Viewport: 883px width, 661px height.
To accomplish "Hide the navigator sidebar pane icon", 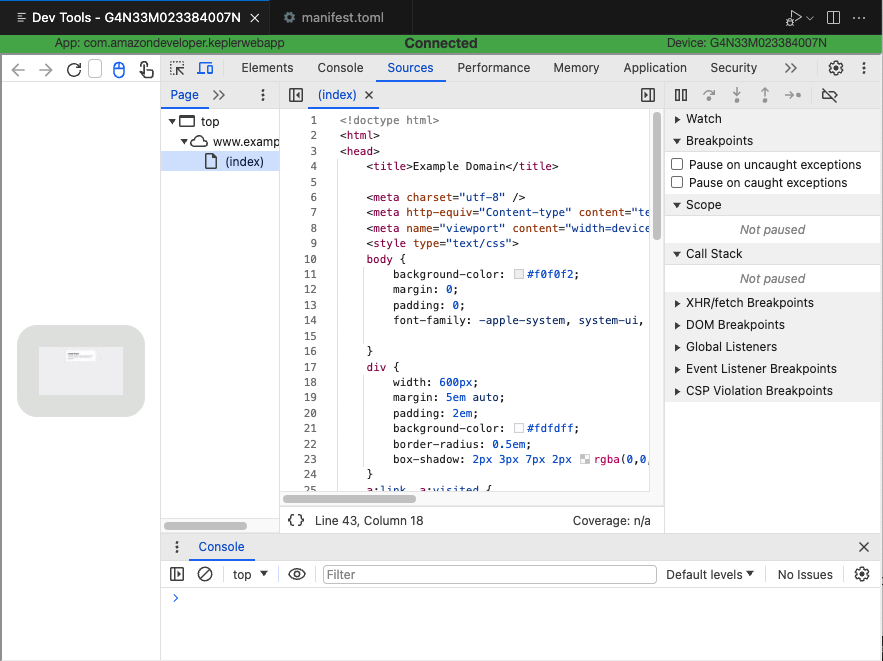I will pyautogui.click(x=296, y=95).
